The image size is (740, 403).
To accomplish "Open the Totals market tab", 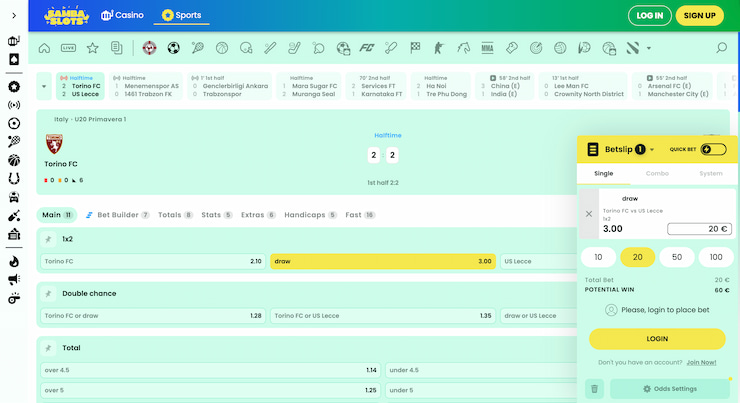I will pyautogui.click(x=175, y=215).
